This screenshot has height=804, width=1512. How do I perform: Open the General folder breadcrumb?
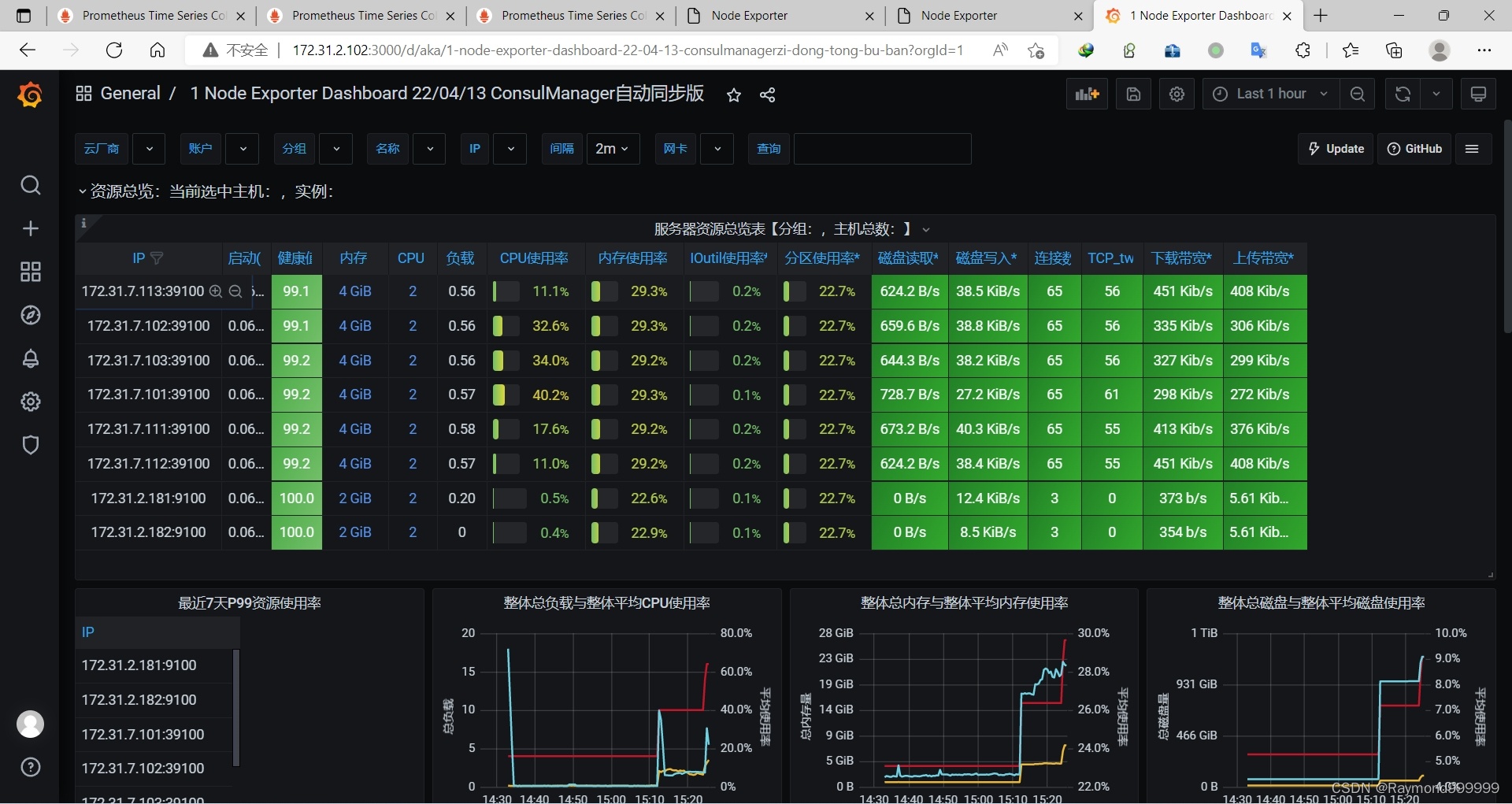130,94
